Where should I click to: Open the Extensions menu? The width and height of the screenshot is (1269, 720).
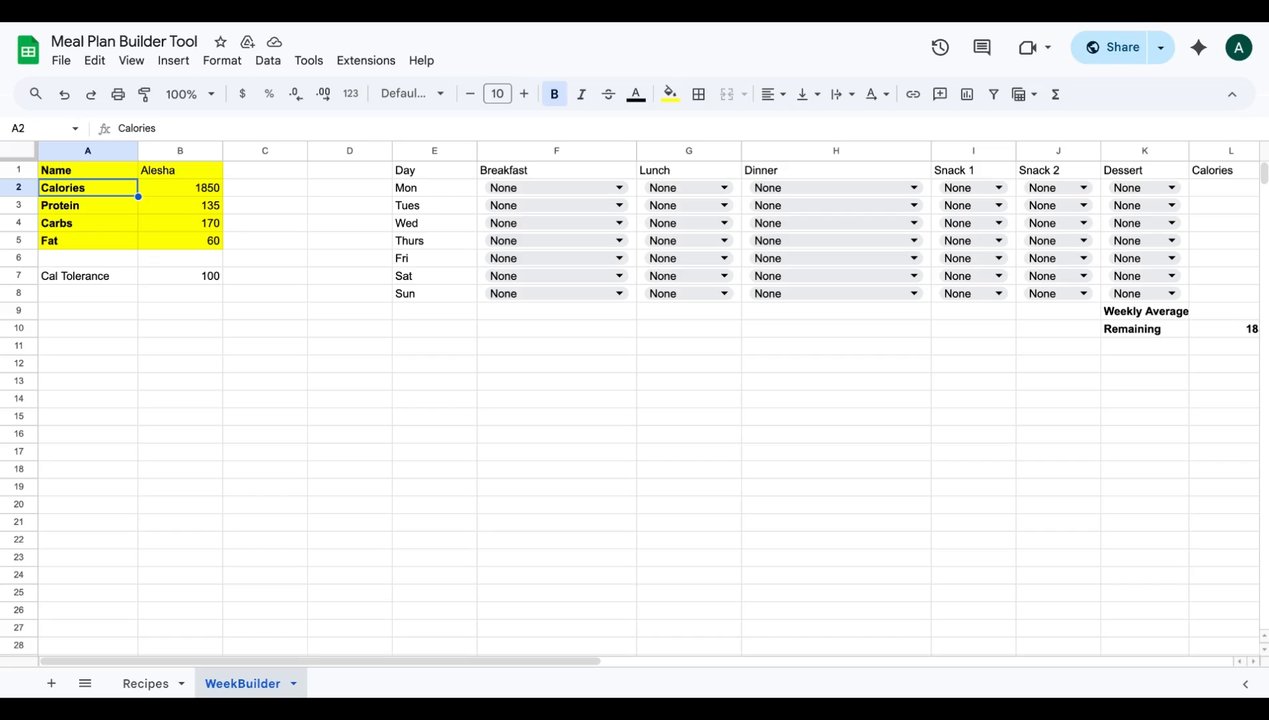coord(366,60)
